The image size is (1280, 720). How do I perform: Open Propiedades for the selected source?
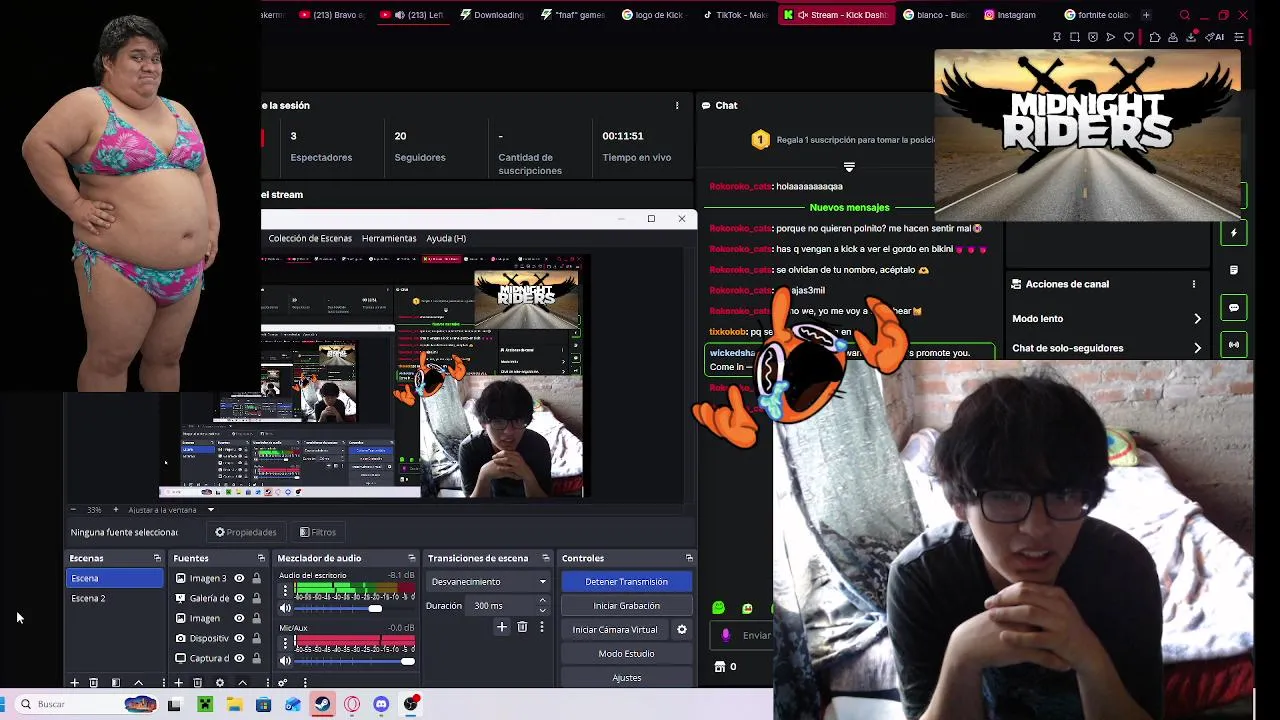click(246, 532)
